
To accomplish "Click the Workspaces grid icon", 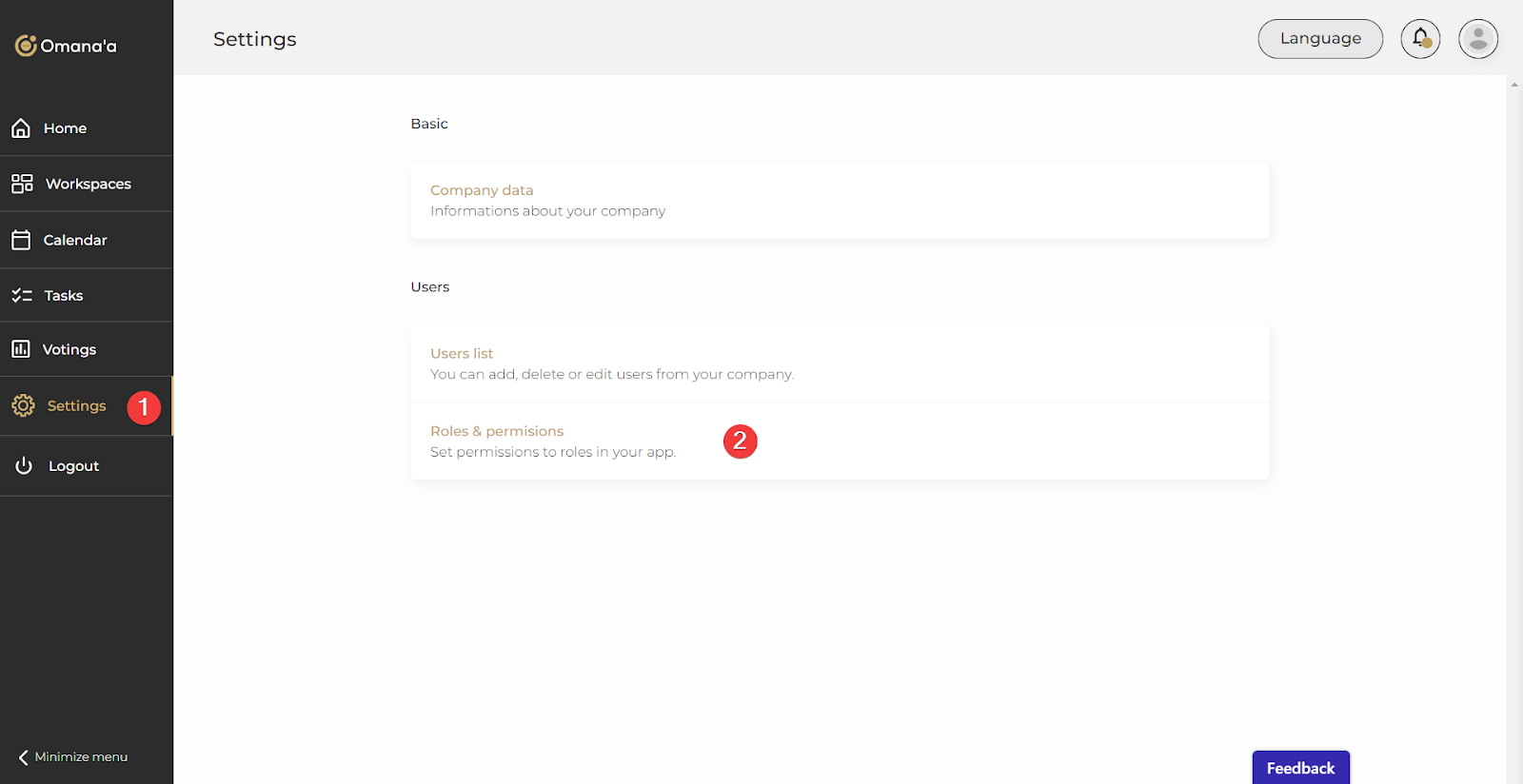I will tap(22, 184).
